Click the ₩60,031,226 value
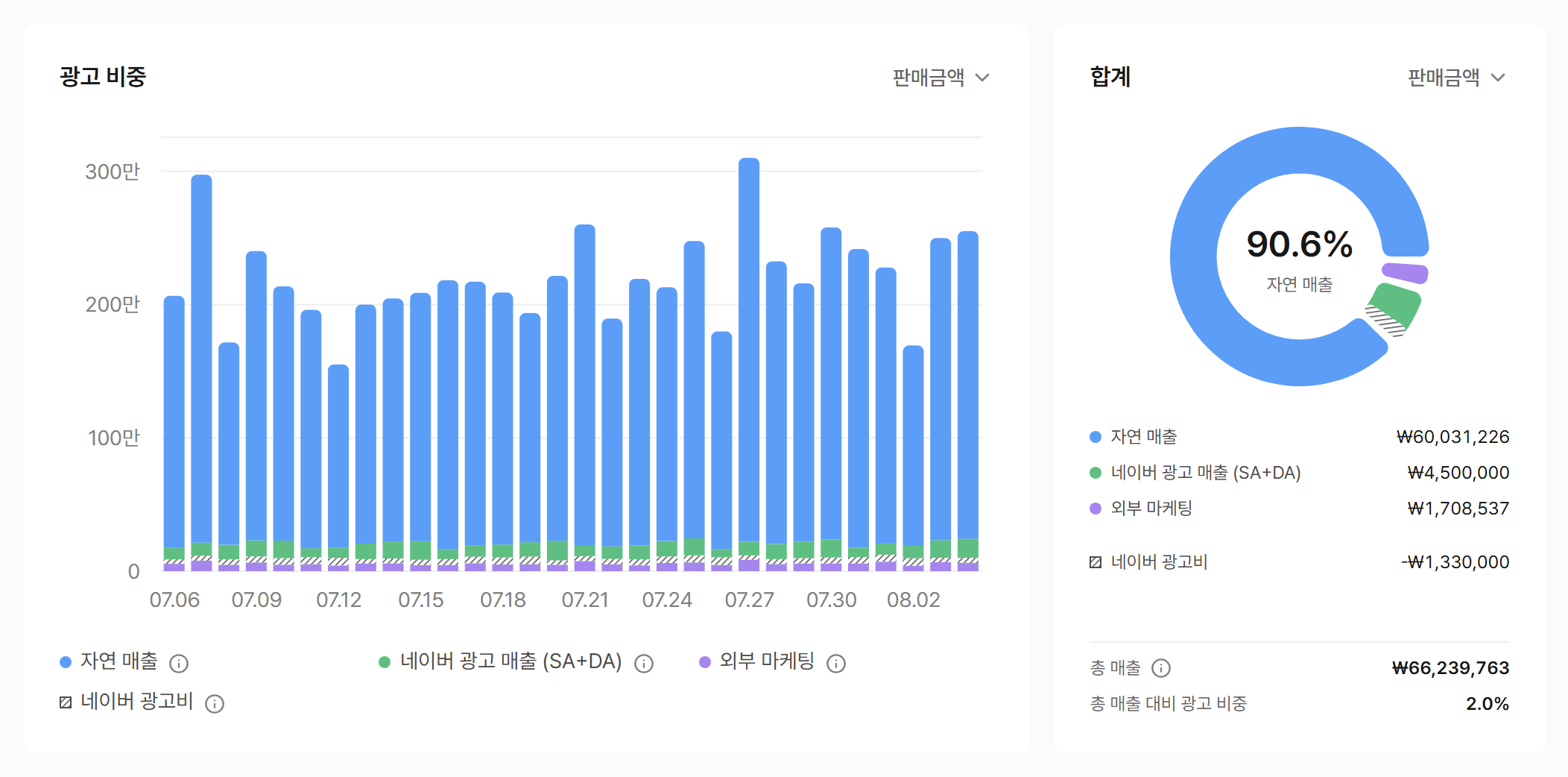1568x777 pixels. [x=1452, y=437]
